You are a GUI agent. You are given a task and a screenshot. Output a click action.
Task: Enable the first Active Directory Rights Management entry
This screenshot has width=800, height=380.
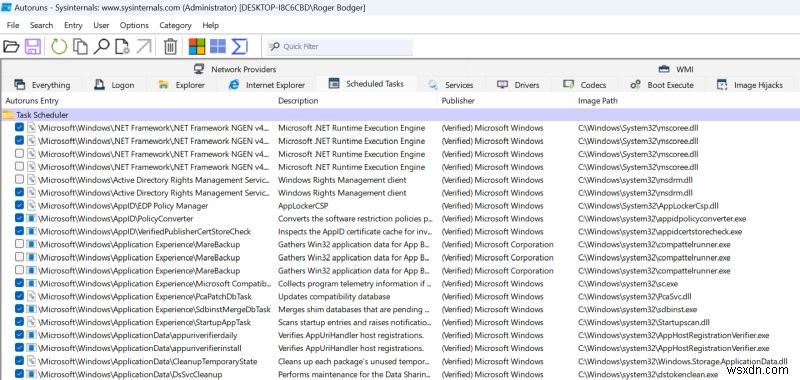point(19,180)
